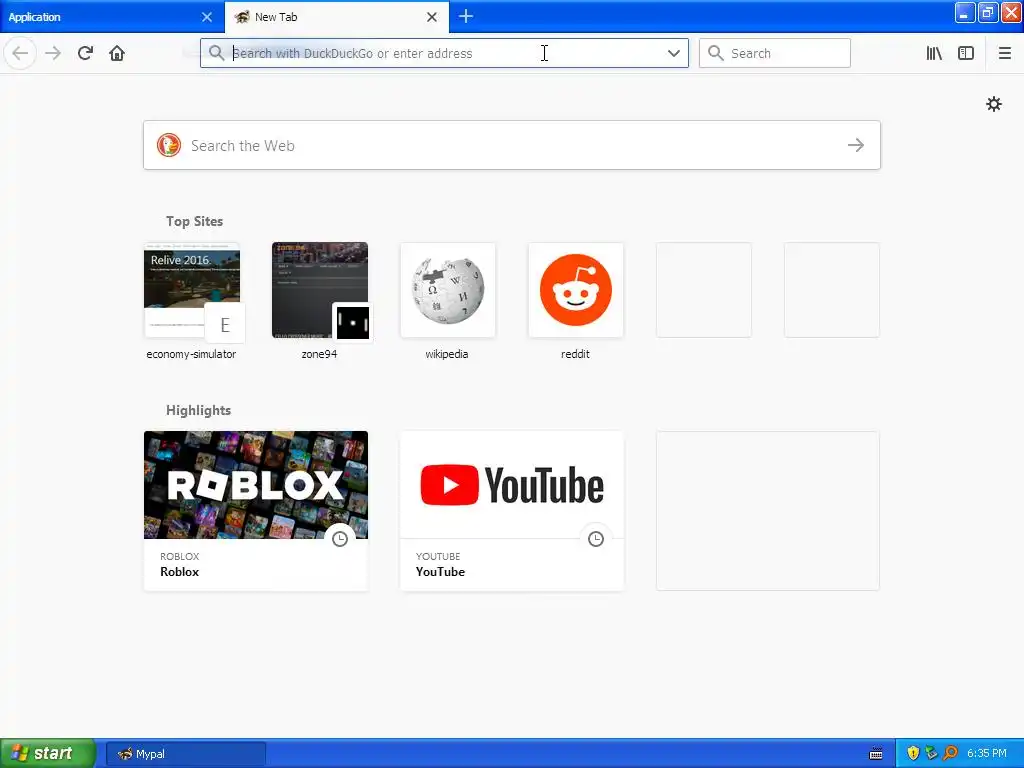Submit web search with the arrow button
Screen dimensions: 1024x768
point(856,145)
